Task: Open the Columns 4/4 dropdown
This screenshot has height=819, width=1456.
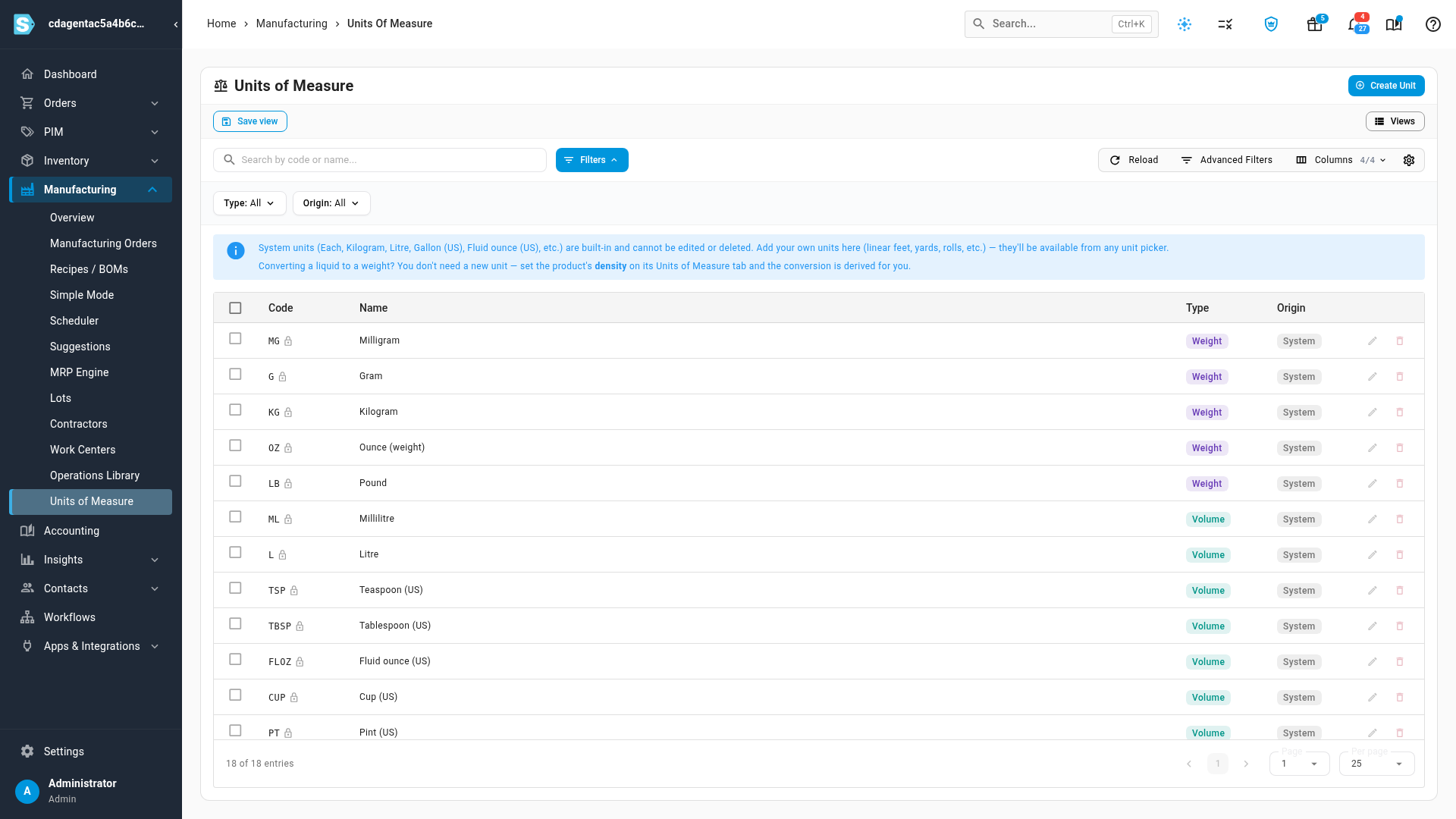Action: (1341, 160)
